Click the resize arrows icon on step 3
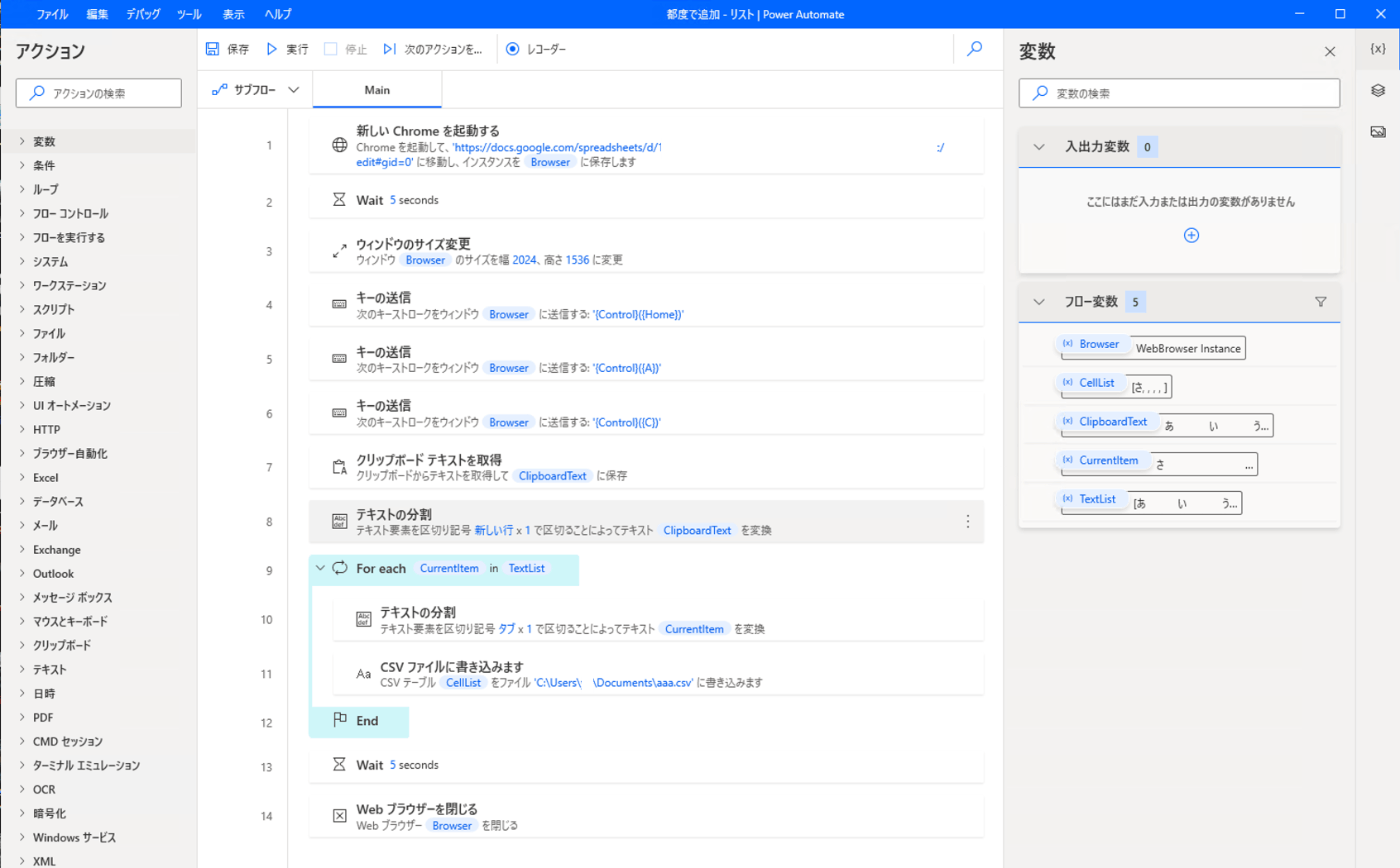Screen dimensions: 1400x868 [x=339, y=251]
